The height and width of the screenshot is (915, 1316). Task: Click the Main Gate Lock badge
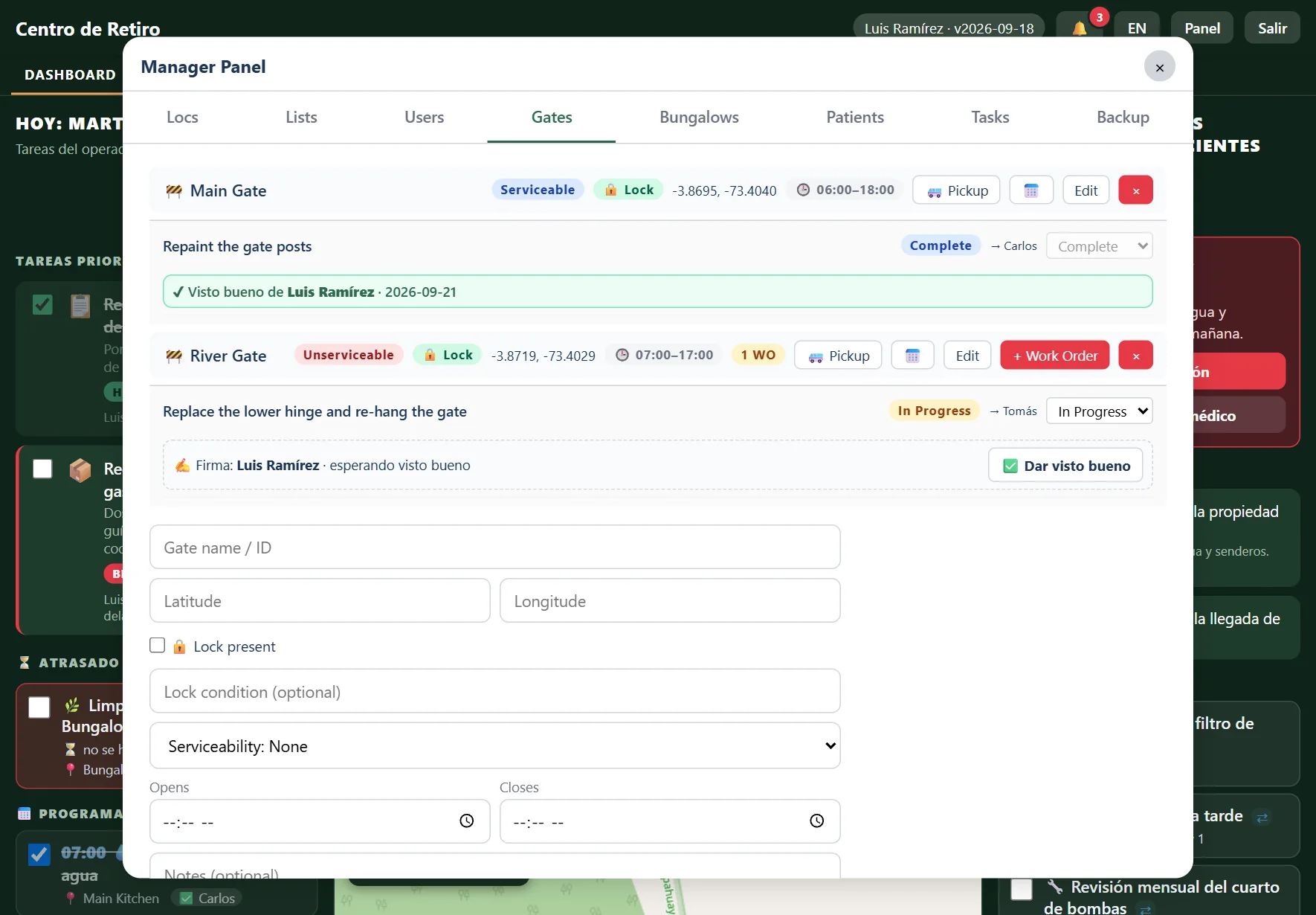[628, 190]
